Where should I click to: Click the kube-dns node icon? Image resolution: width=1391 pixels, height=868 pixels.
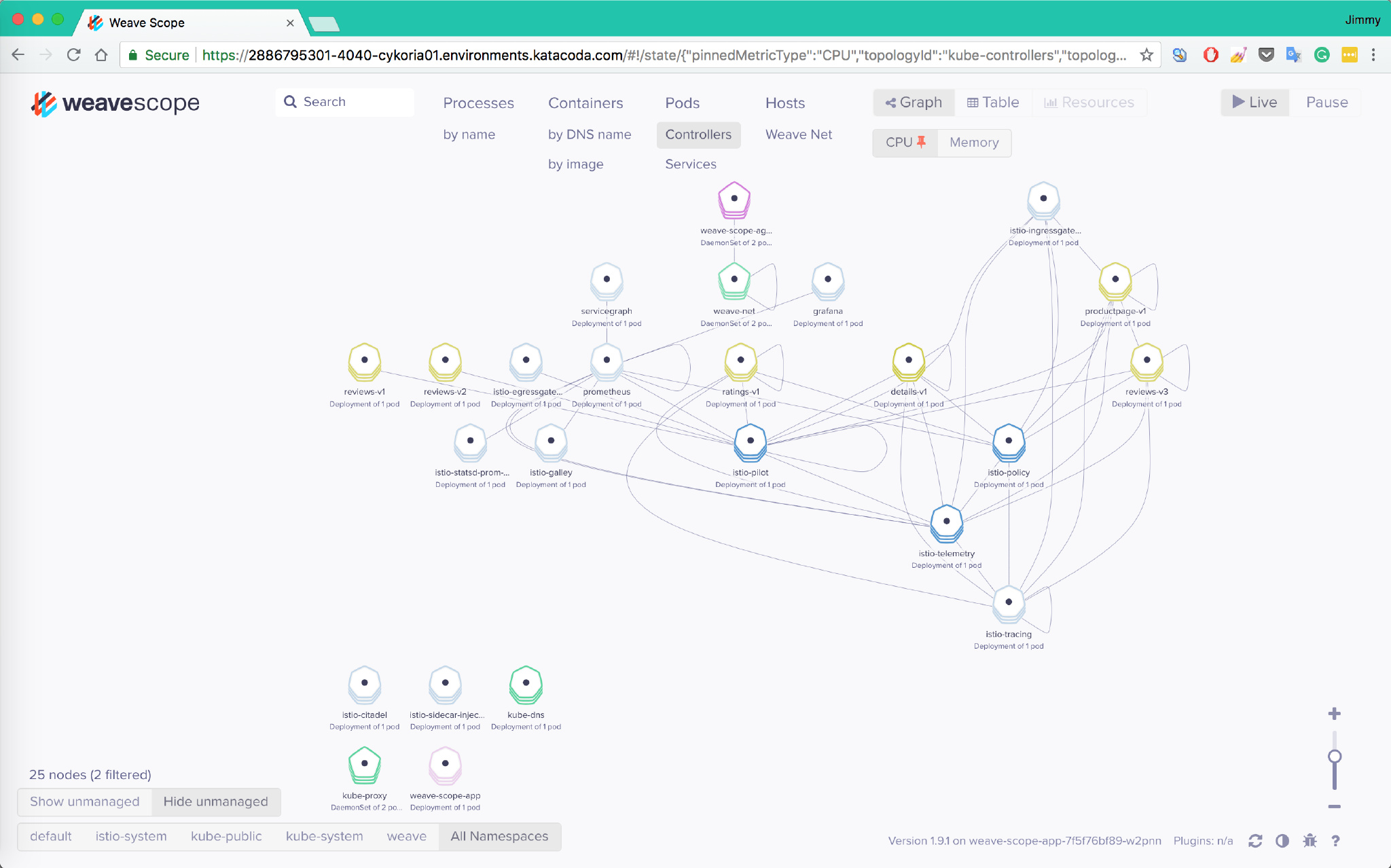tap(526, 683)
